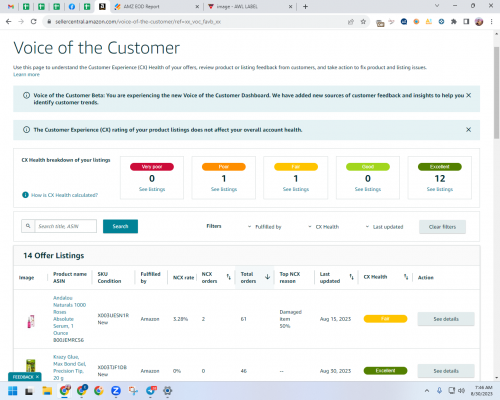The width and height of the screenshot is (500, 400).
Task: Show hidden system tray icons
Action: pyautogui.click(x=427, y=391)
